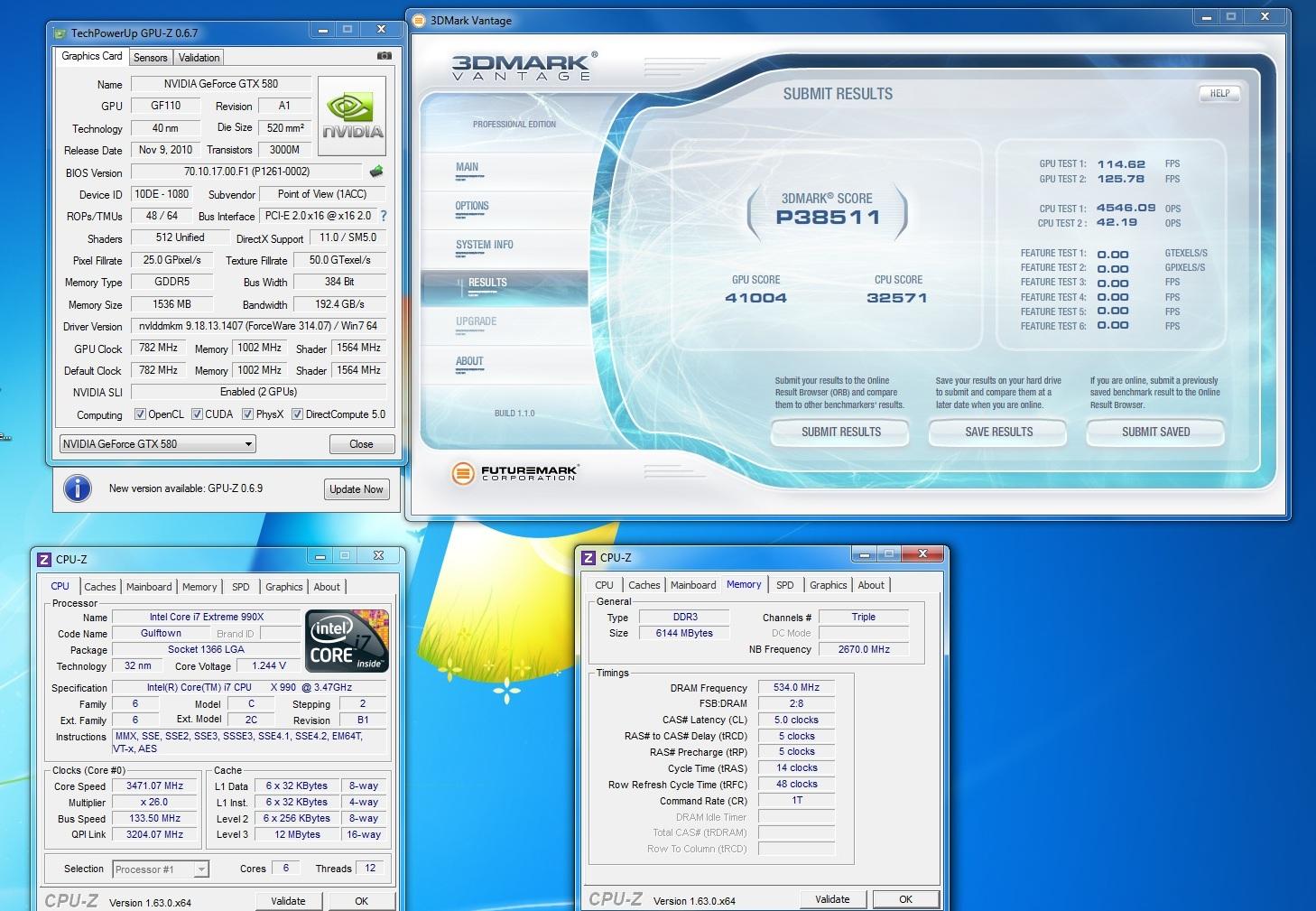Click the Bus Interface question mark icon

(384, 216)
